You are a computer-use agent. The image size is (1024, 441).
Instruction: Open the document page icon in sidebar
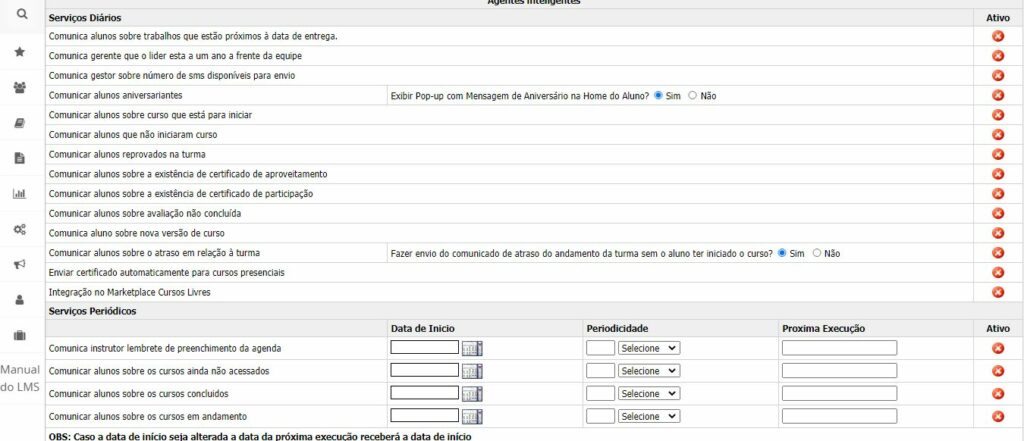(20, 158)
